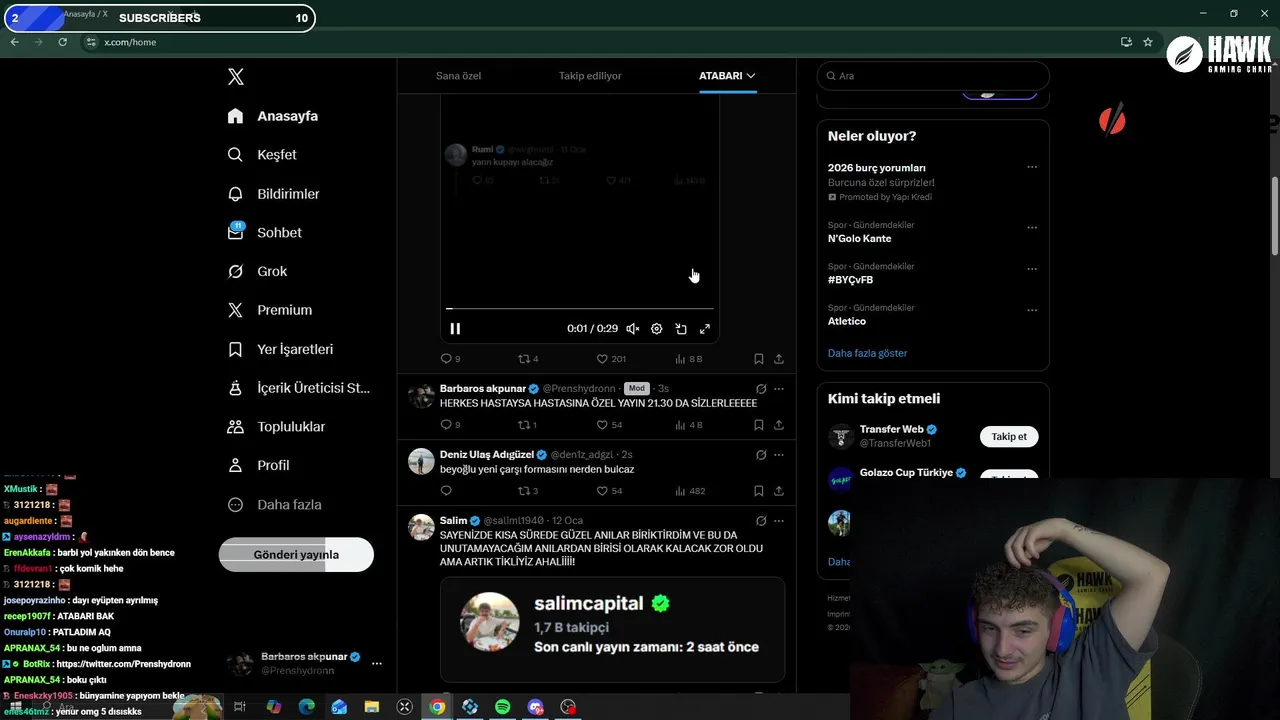The height and width of the screenshot is (720, 1280).
Task: Open Profil page
Action: coord(258,465)
